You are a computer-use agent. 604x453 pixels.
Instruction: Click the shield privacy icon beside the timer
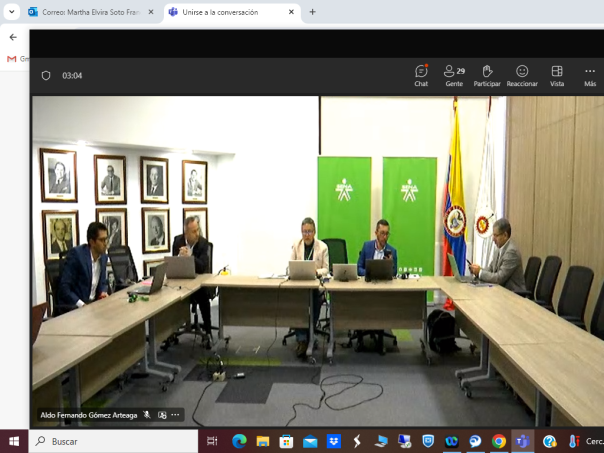46,75
